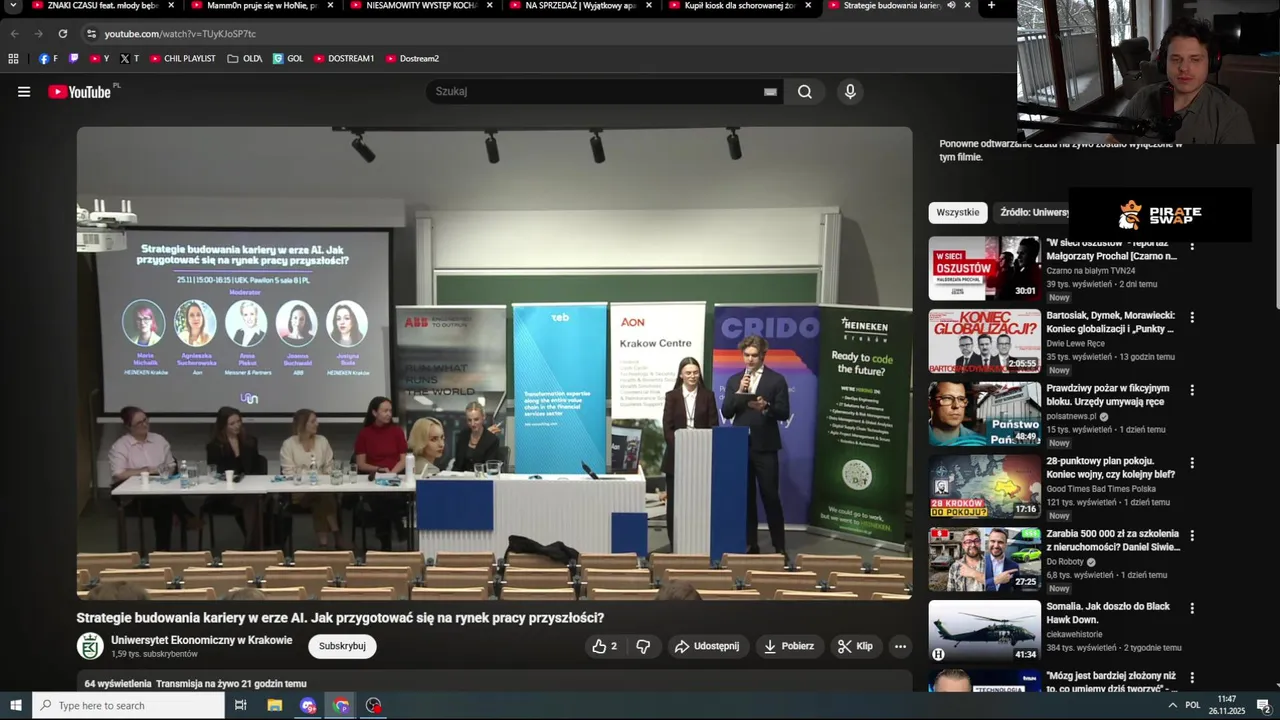
Task: Open site information icon in address bar
Action: 91,34
